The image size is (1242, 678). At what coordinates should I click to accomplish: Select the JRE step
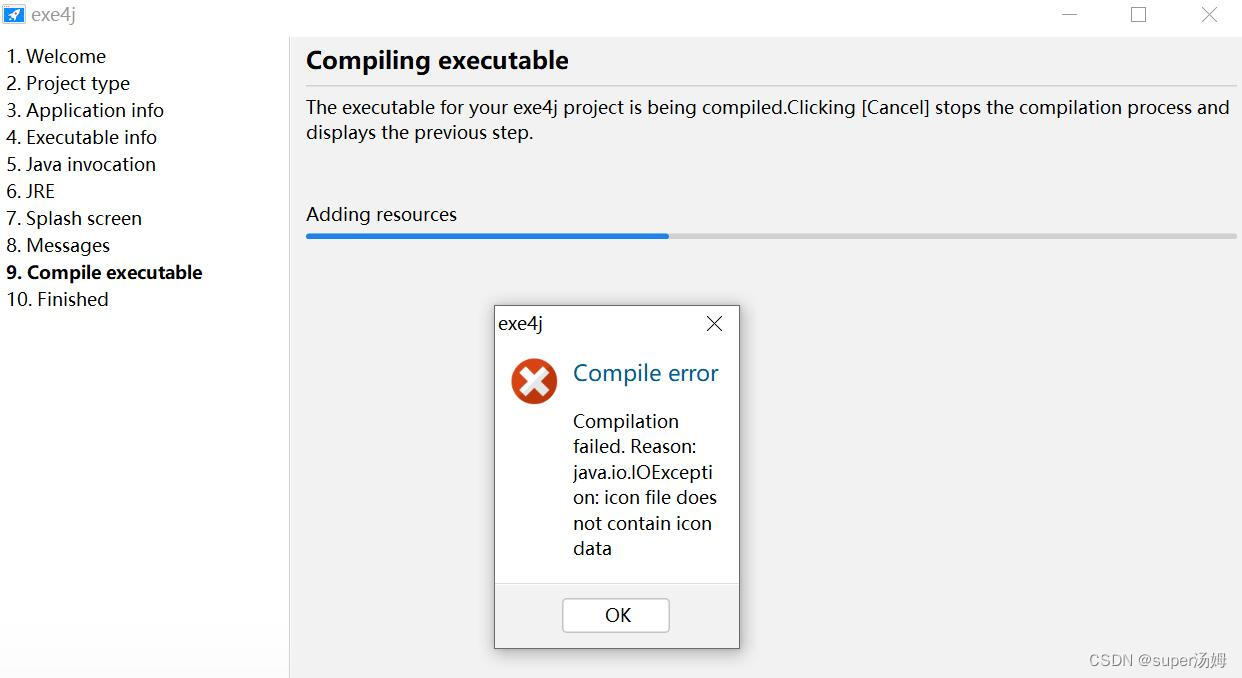(x=30, y=191)
